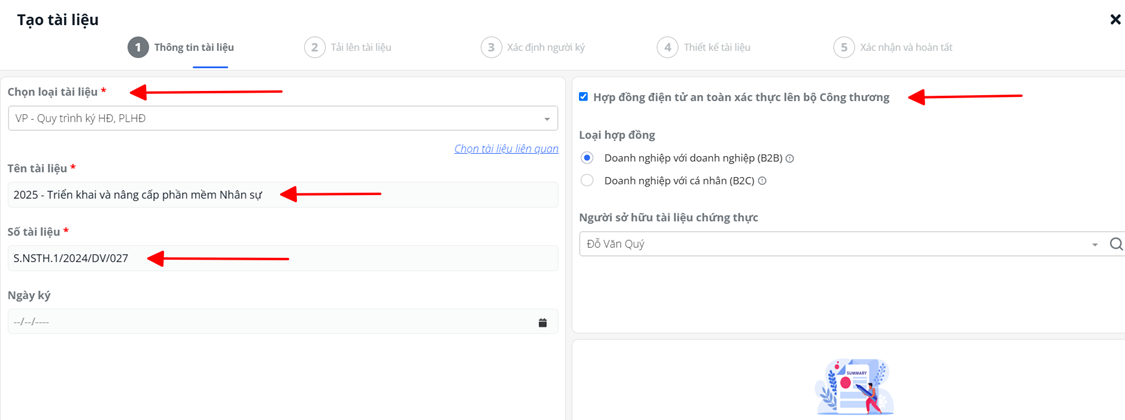Click info icon next to B2B option

(790, 159)
